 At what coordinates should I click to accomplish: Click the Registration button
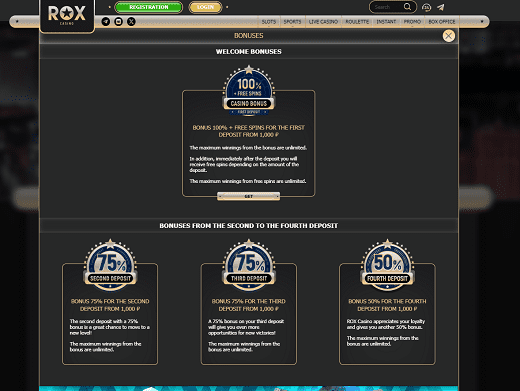(149, 7)
